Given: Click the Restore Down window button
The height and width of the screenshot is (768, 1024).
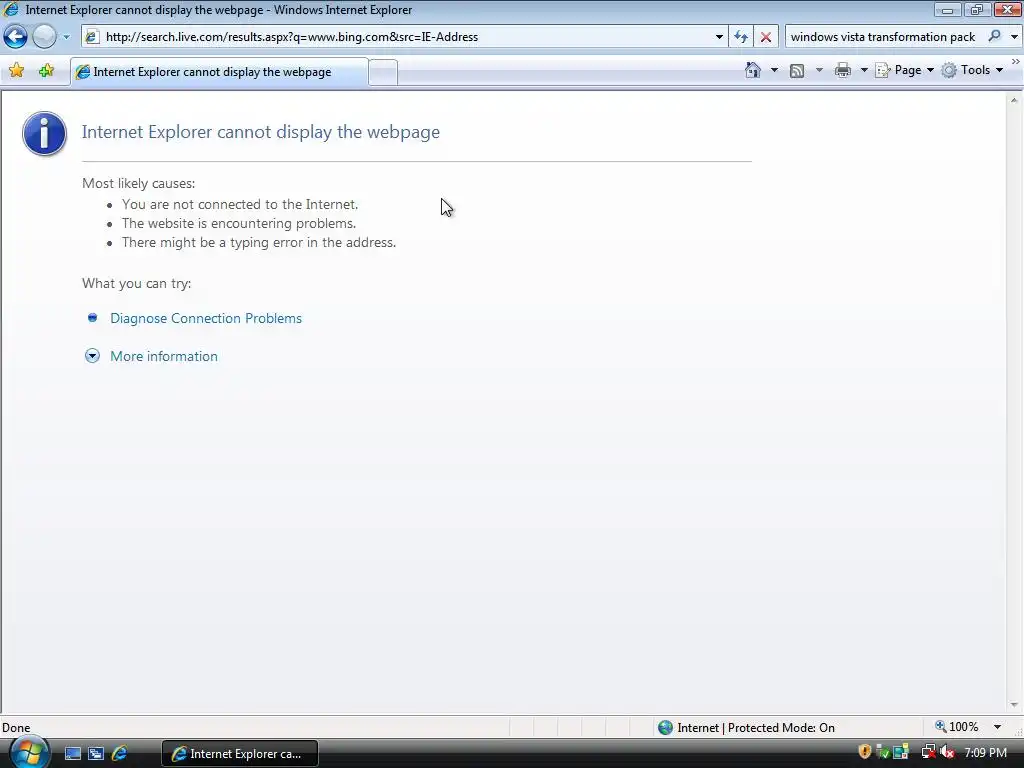Looking at the screenshot, I should click(x=977, y=10).
